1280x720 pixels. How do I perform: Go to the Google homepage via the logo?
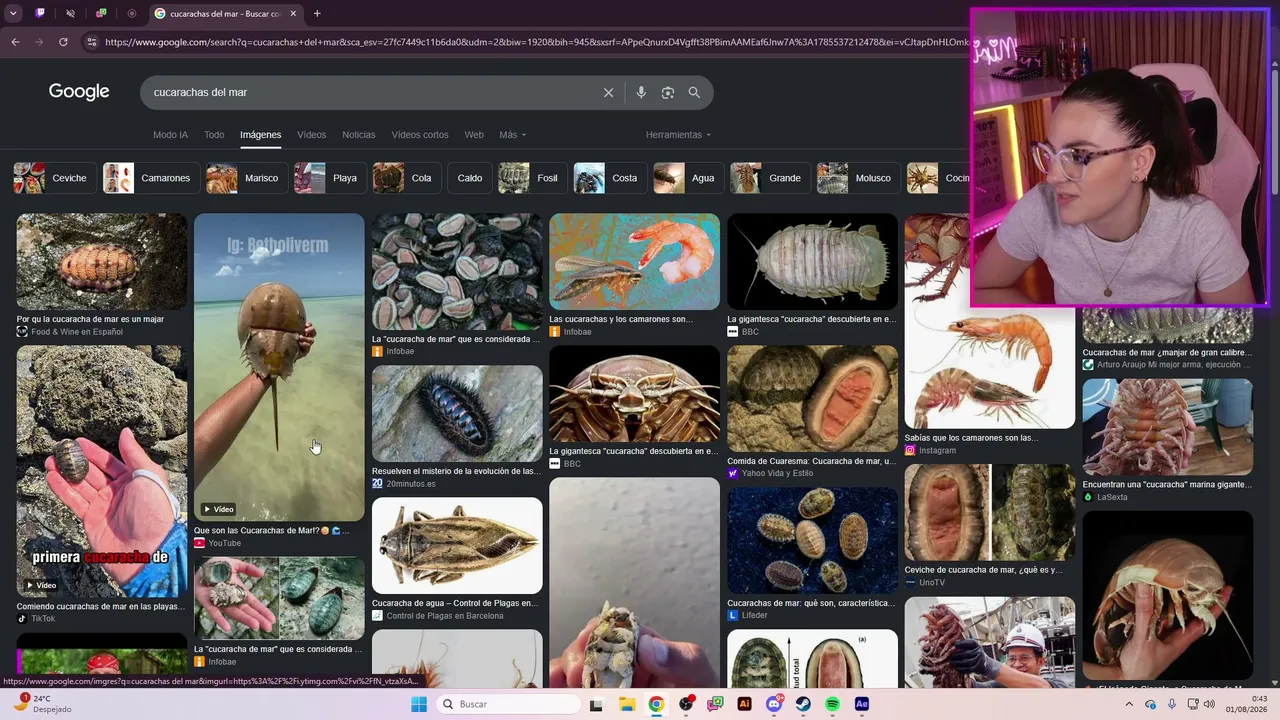79,92
